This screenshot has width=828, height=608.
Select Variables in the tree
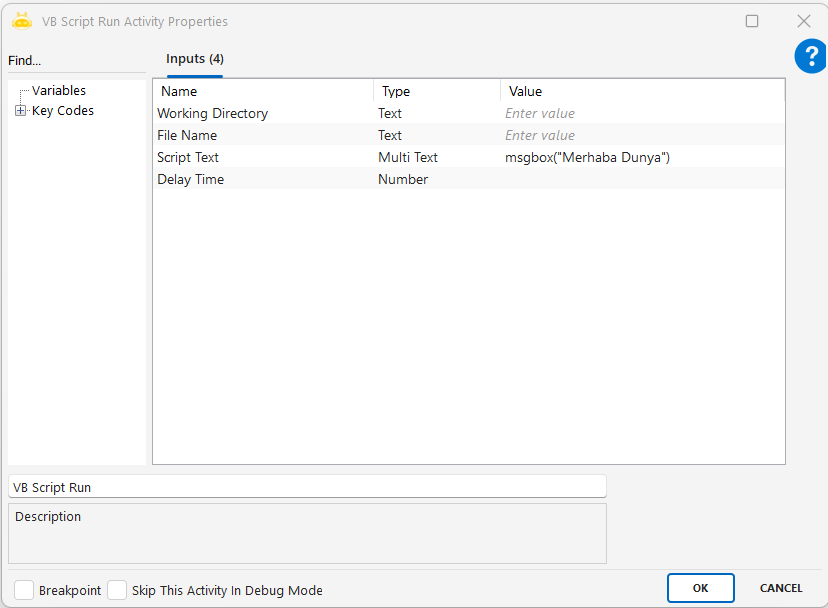[x=59, y=91]
